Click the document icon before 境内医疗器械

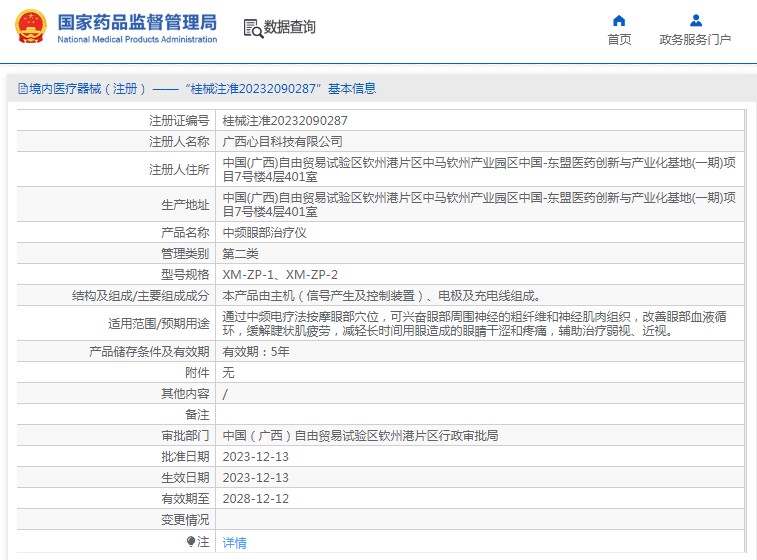coord(23,89)
